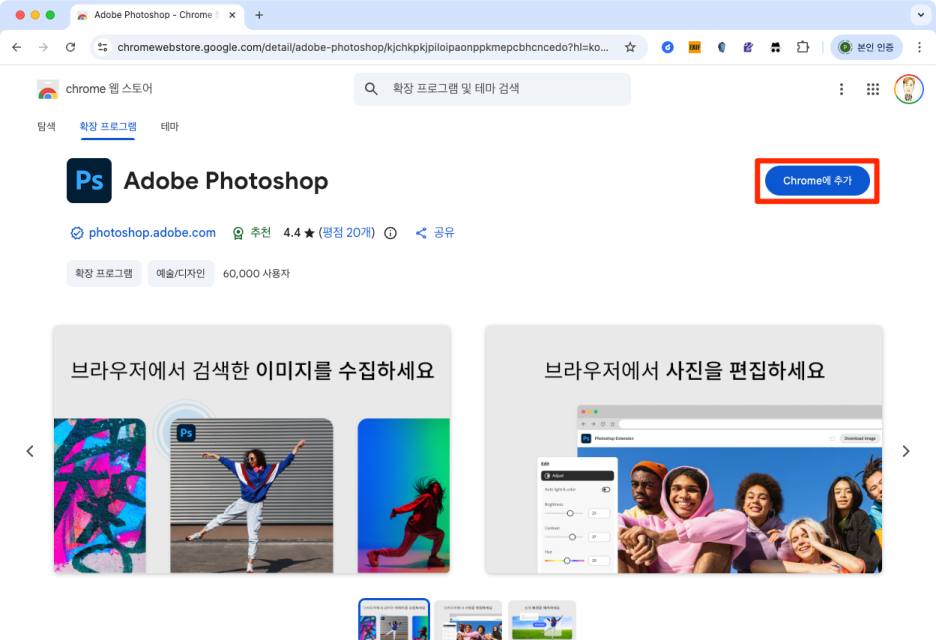Open photoshop.adobe.com link
Image resolution: width=936 pixels, height=640 pixels.
pos(152,233)
